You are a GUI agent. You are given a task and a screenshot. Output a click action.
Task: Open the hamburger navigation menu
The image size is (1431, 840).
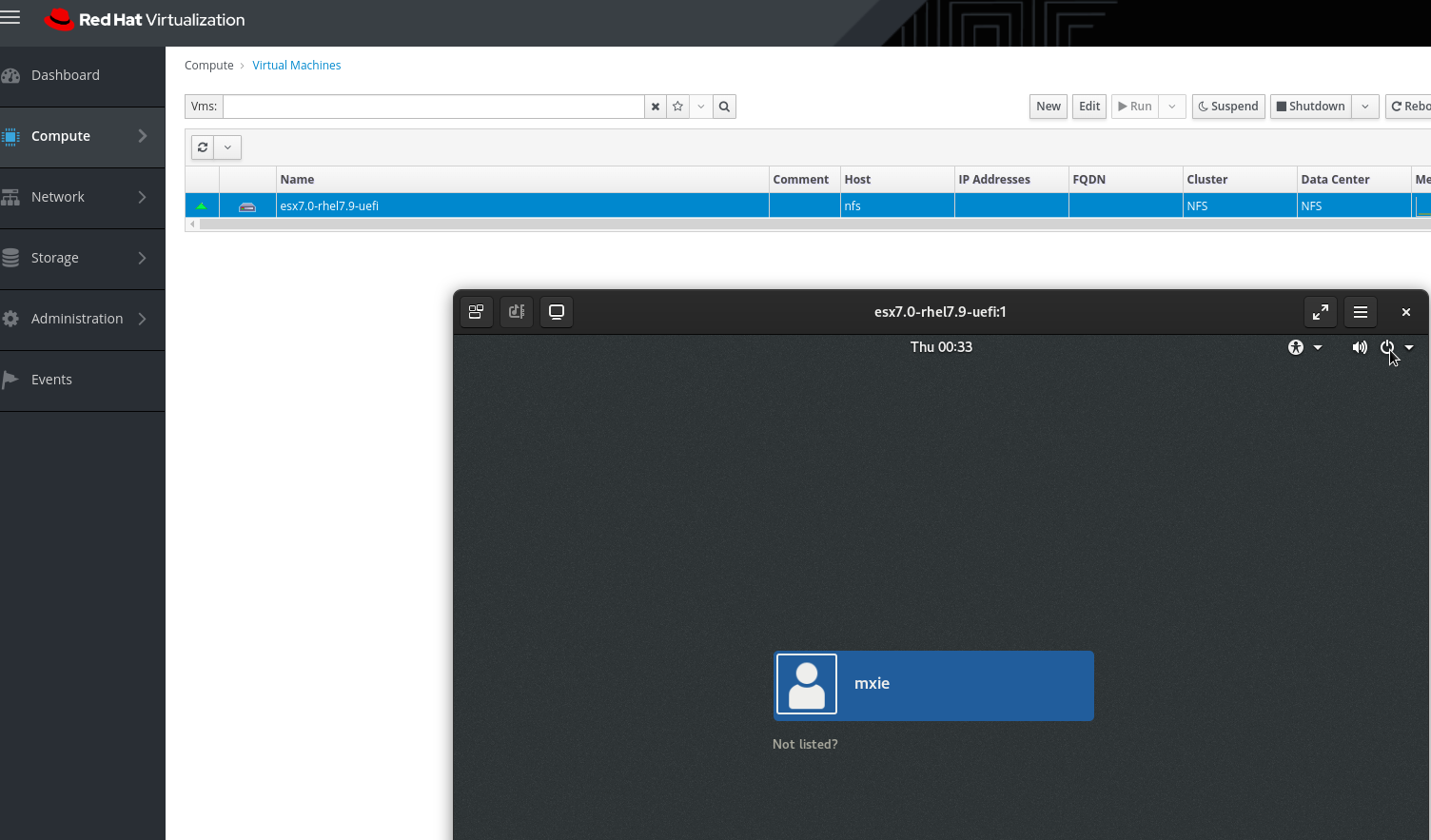coord(10,18)
